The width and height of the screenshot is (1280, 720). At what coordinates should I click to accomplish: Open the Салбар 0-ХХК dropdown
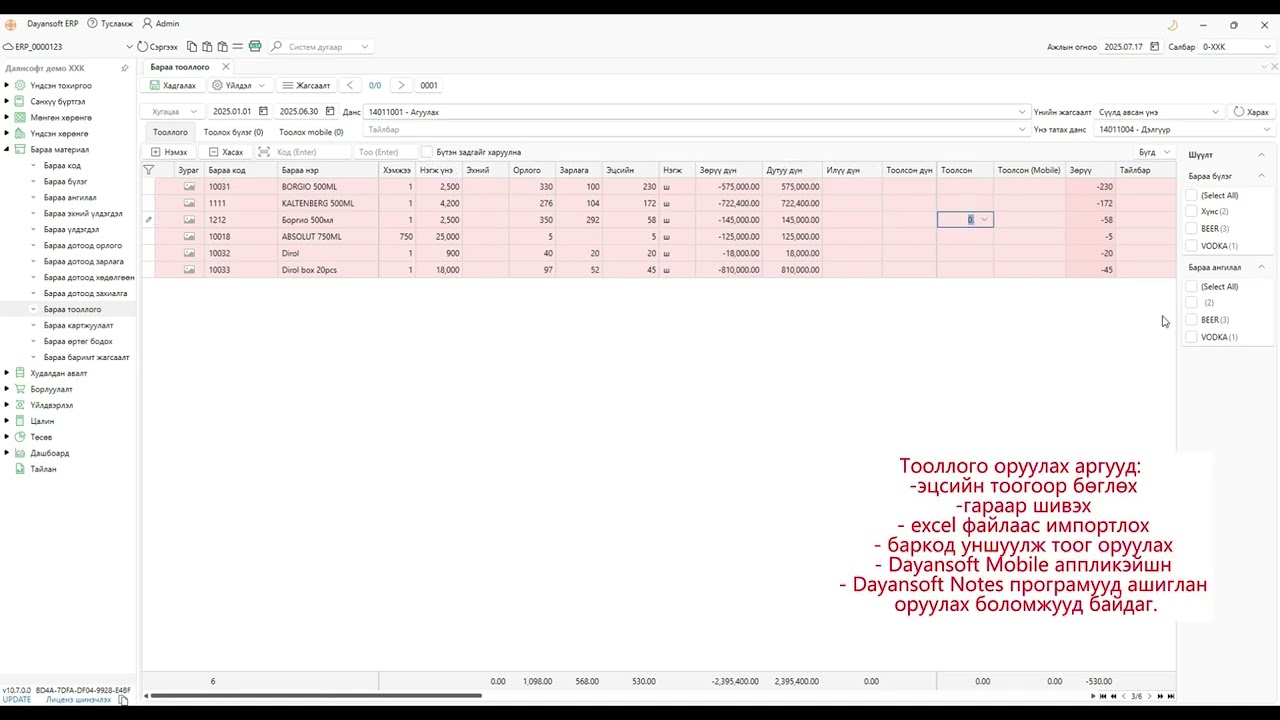[1236, 47]
